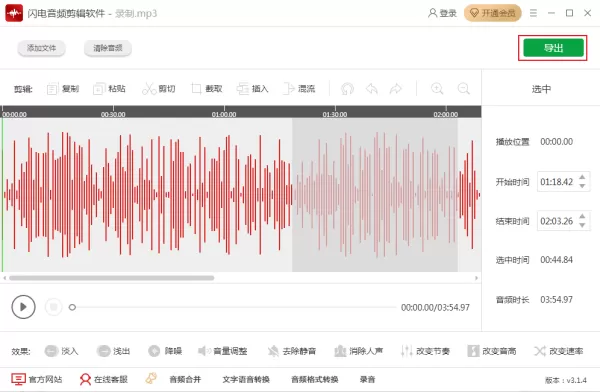Image resolution: width=600 pixels, height=392 pixels.
Task: Open the 改变速率 change speed effect
Action: coord(559,351)
